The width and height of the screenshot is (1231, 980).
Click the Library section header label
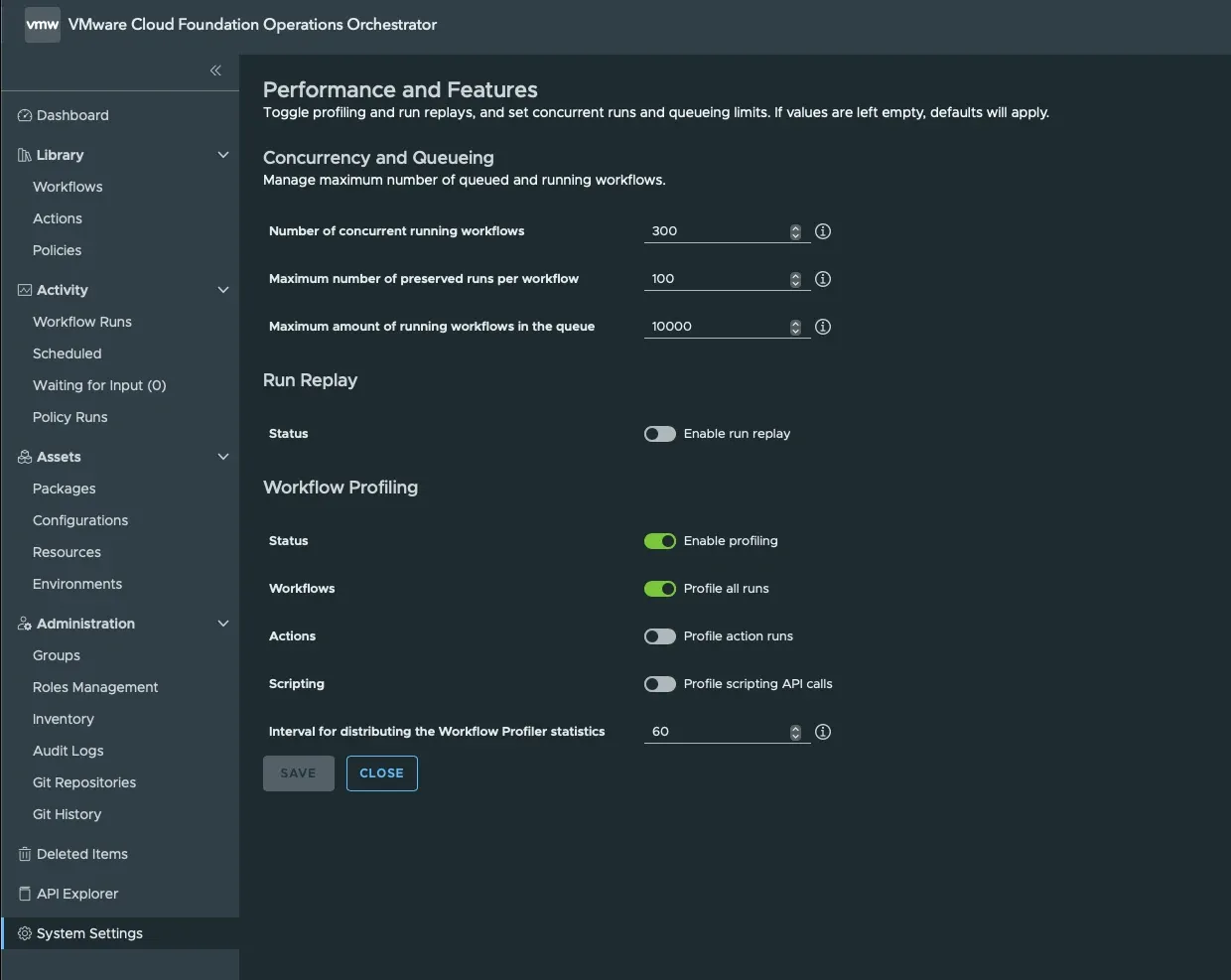pos(60,155)
